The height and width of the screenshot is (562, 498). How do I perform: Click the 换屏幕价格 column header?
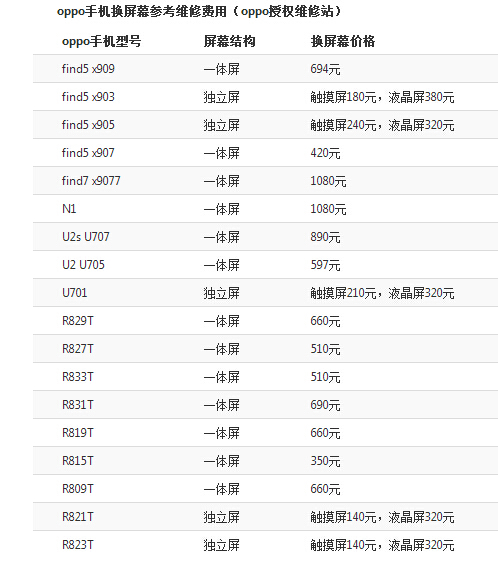[x=343, y=41]
